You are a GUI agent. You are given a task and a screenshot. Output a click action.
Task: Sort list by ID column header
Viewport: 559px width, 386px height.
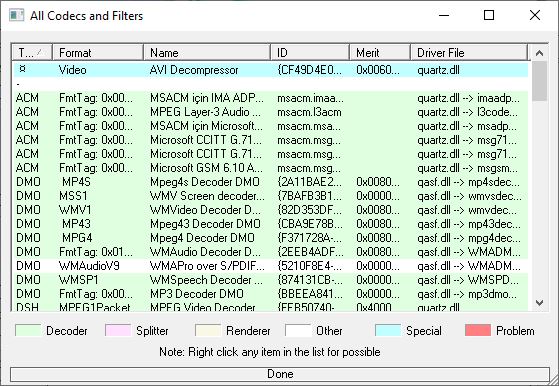tap(309, 53)
